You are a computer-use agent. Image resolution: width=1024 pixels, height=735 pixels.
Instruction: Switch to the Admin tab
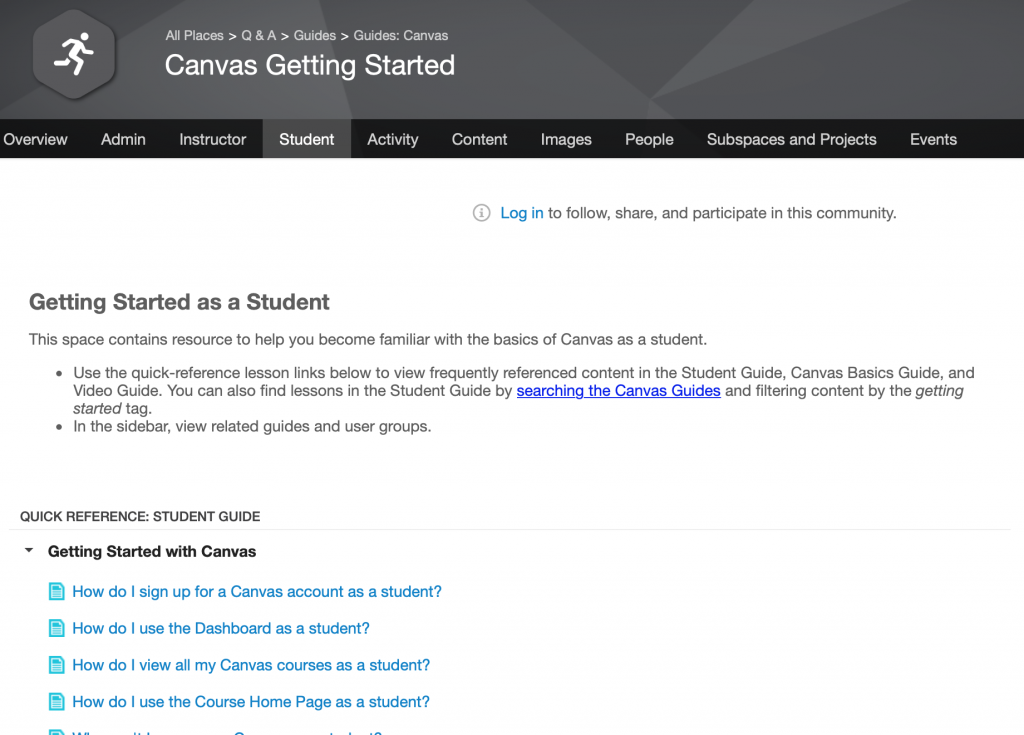coord(123,140)
